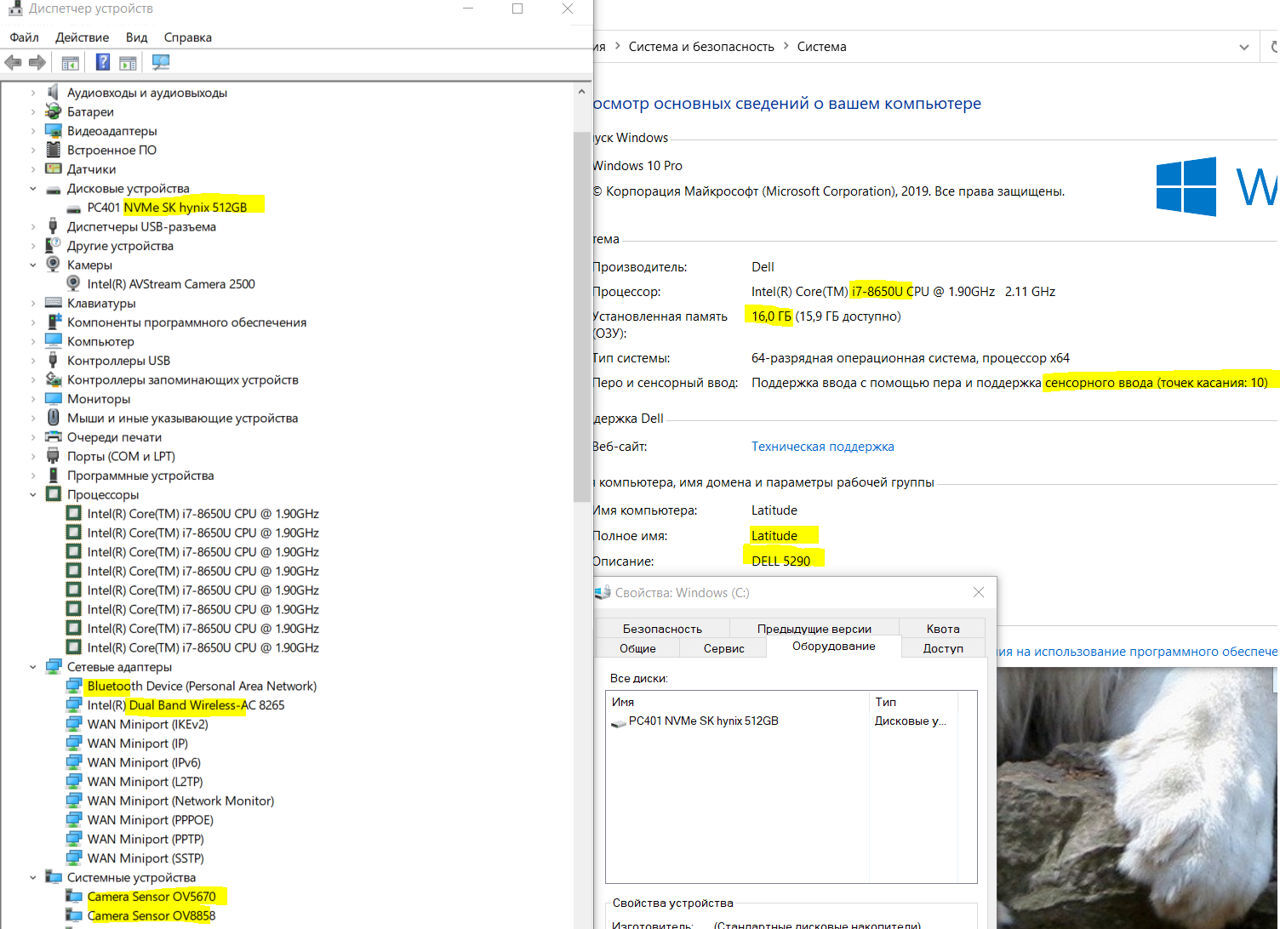Click the Device Manager vertical scrollbar thumb
1280x929 pixels.
tap(582, 315)
